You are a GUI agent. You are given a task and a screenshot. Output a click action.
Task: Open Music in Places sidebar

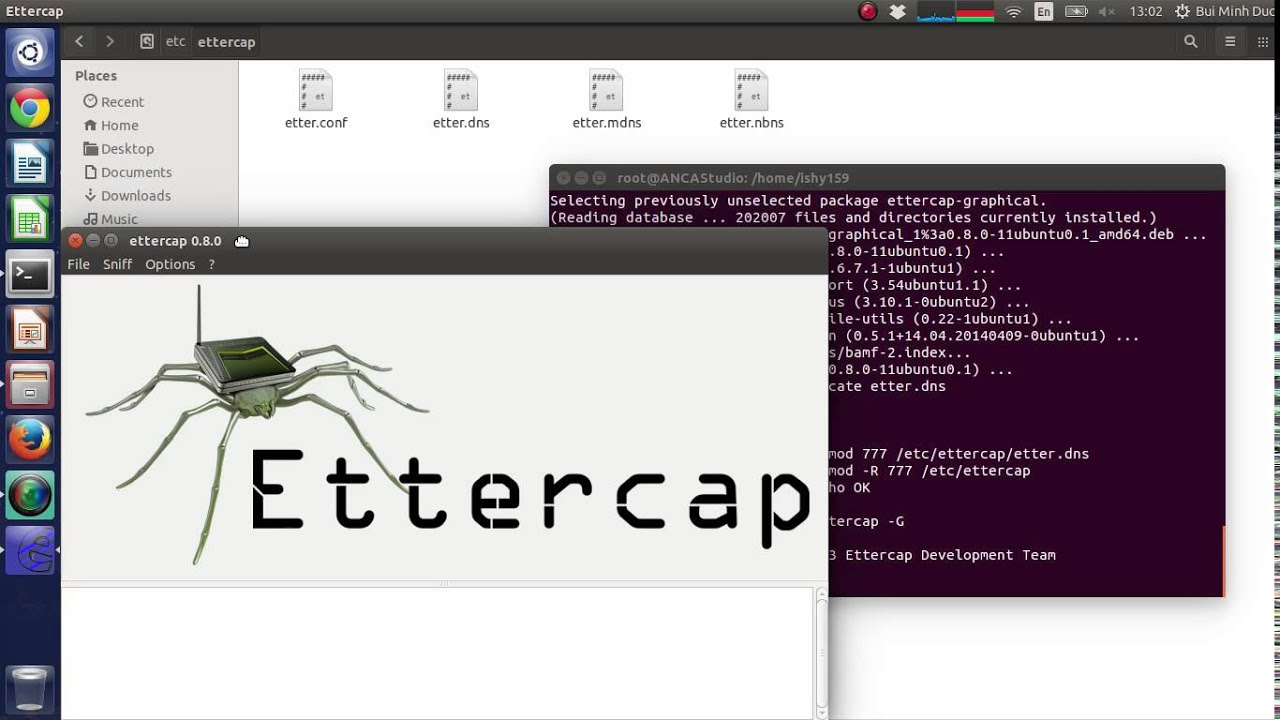coord(111,218)
